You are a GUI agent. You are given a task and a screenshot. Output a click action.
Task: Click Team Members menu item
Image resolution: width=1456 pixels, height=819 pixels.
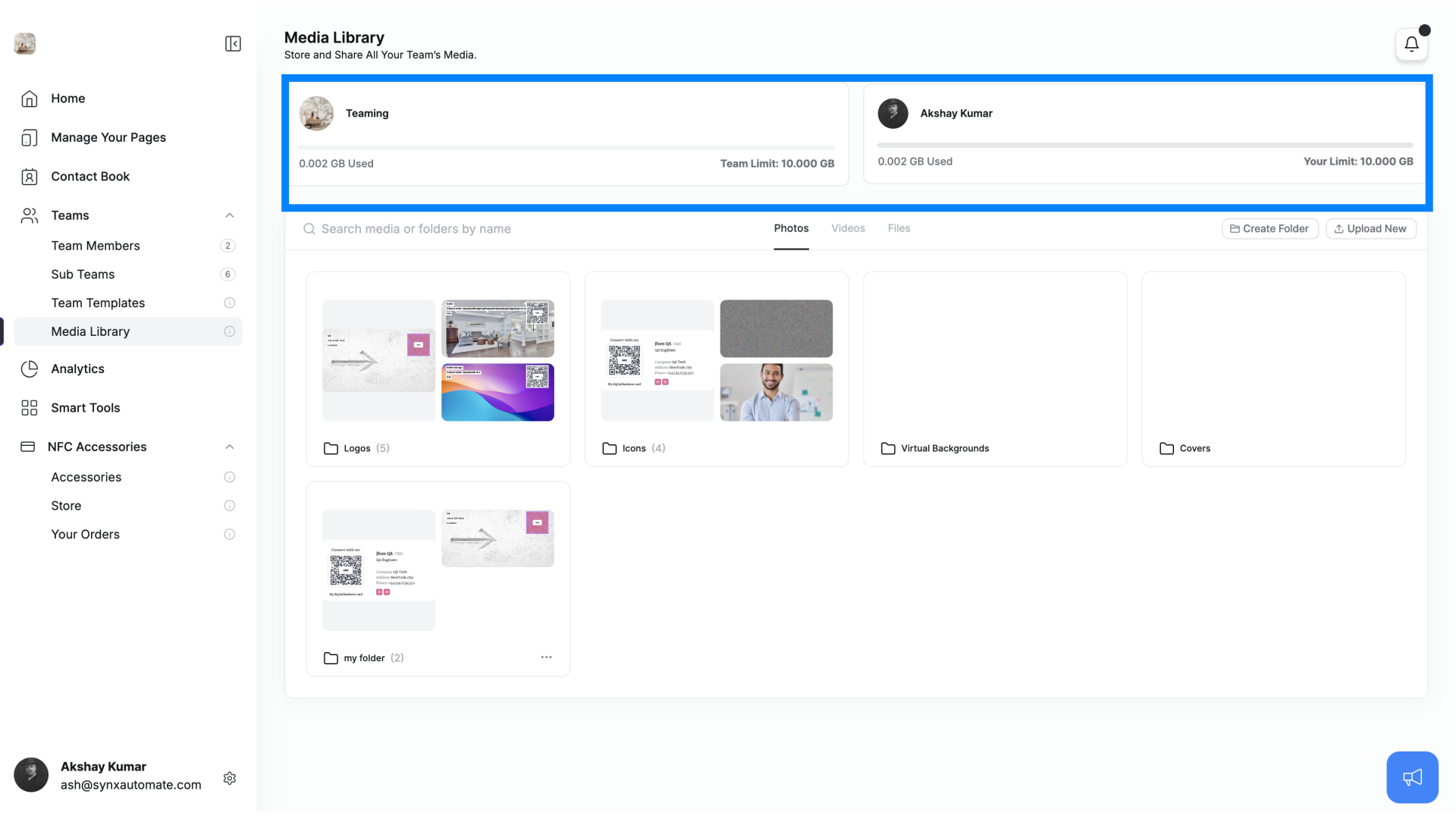click(x=95, y=245)
